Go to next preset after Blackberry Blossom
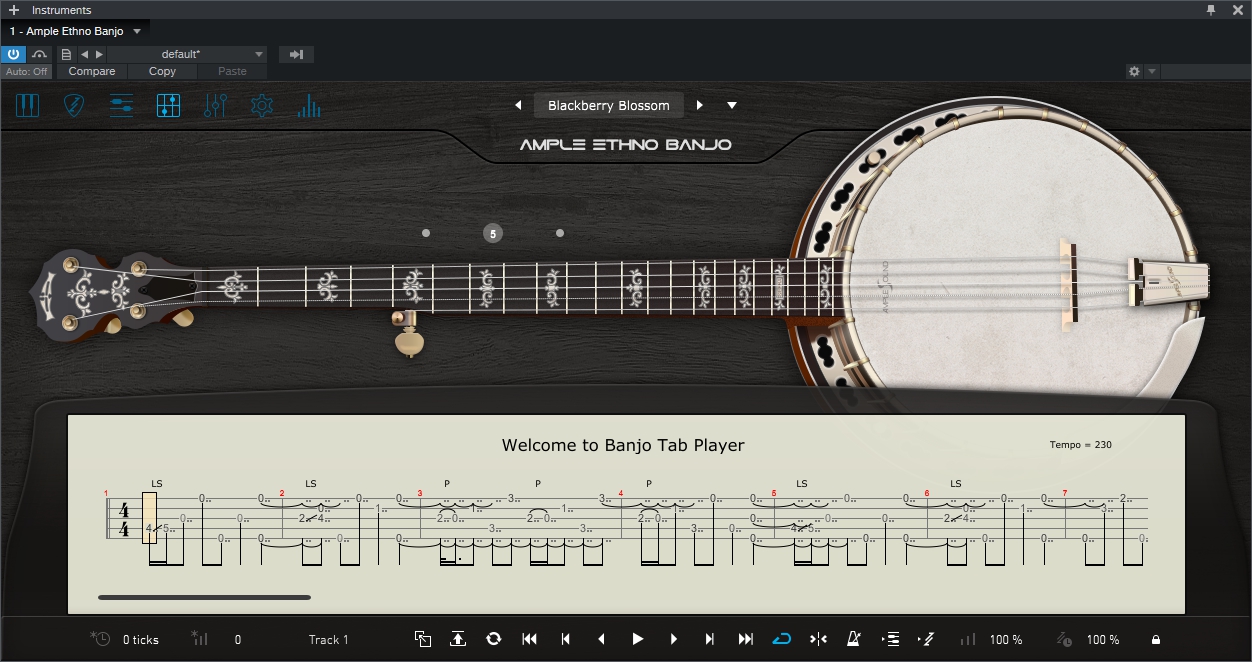 click(700, 105)
